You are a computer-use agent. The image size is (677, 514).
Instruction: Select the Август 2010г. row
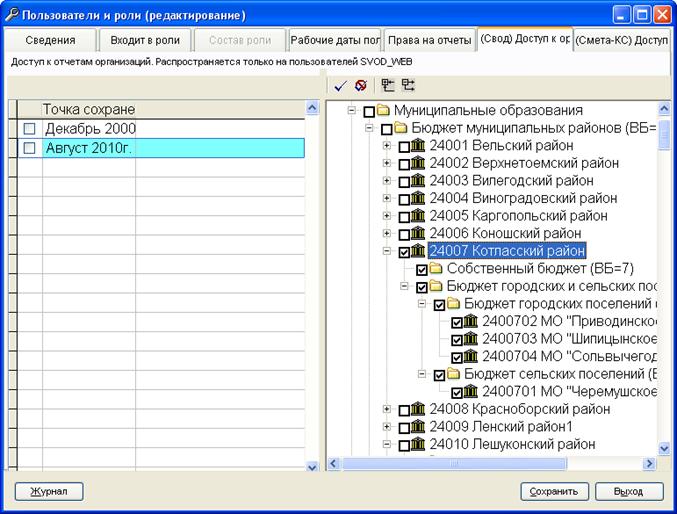click(161, 148)
